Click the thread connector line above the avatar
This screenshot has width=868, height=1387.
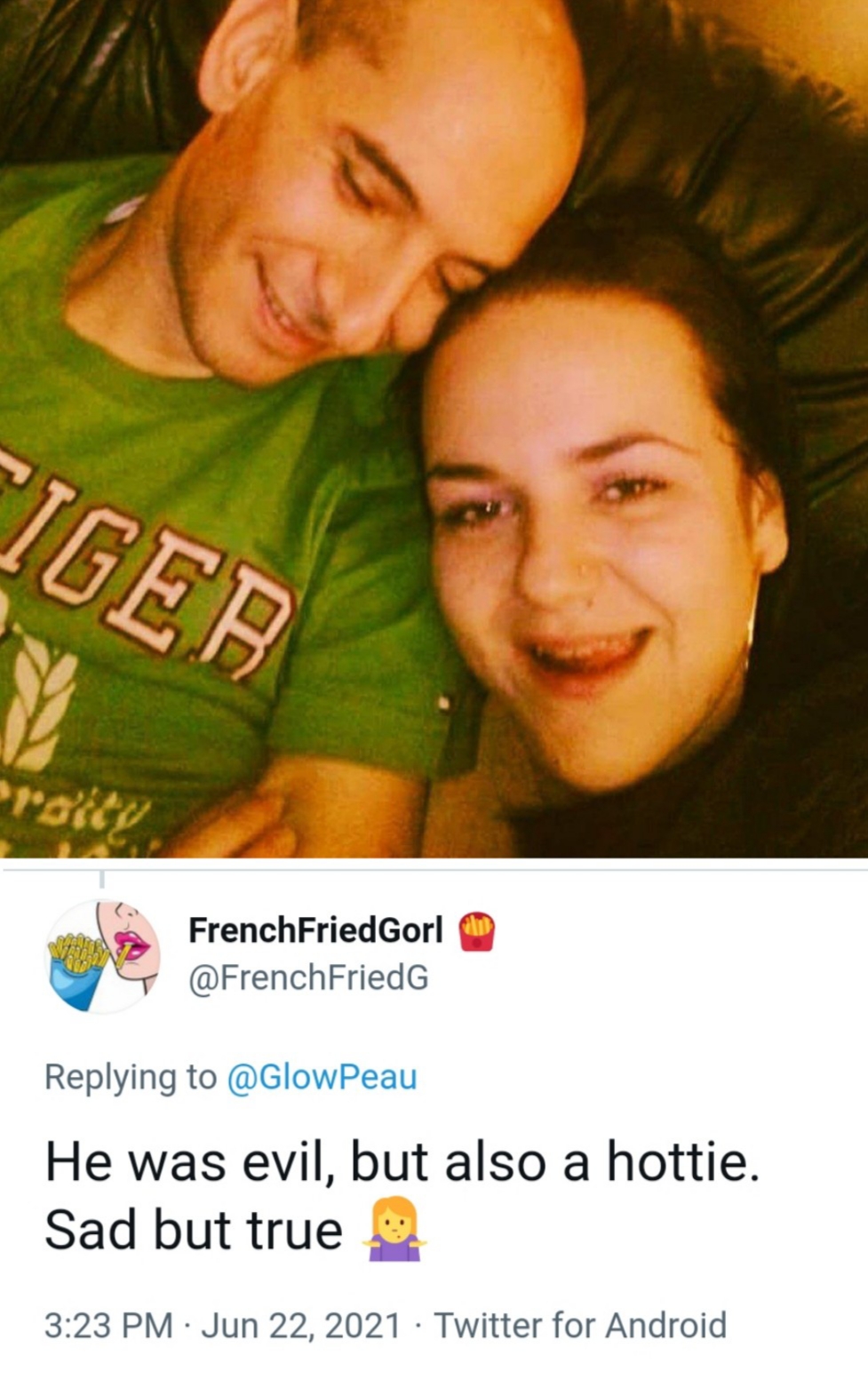pos(102,879)
